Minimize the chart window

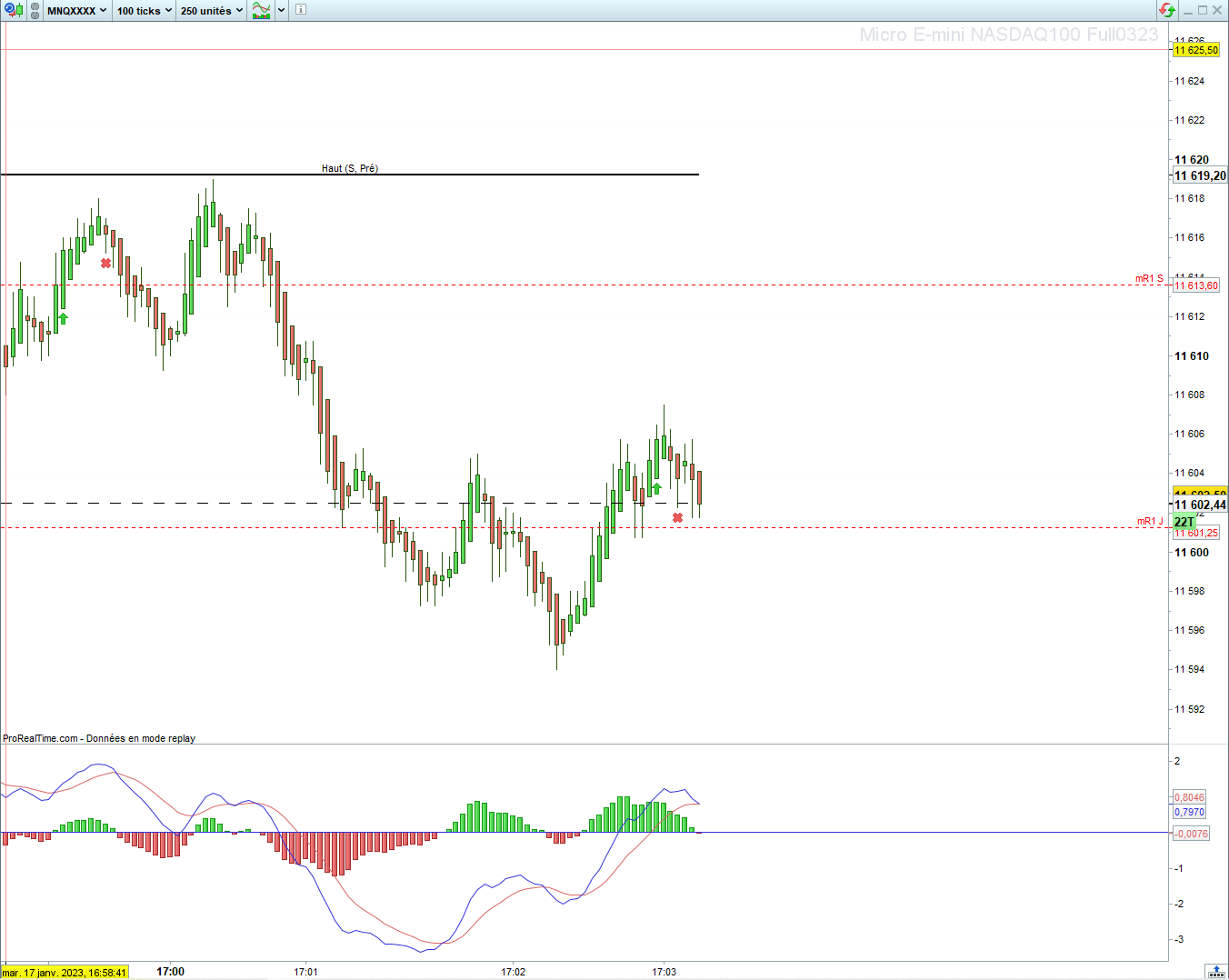pos(1186,10)
